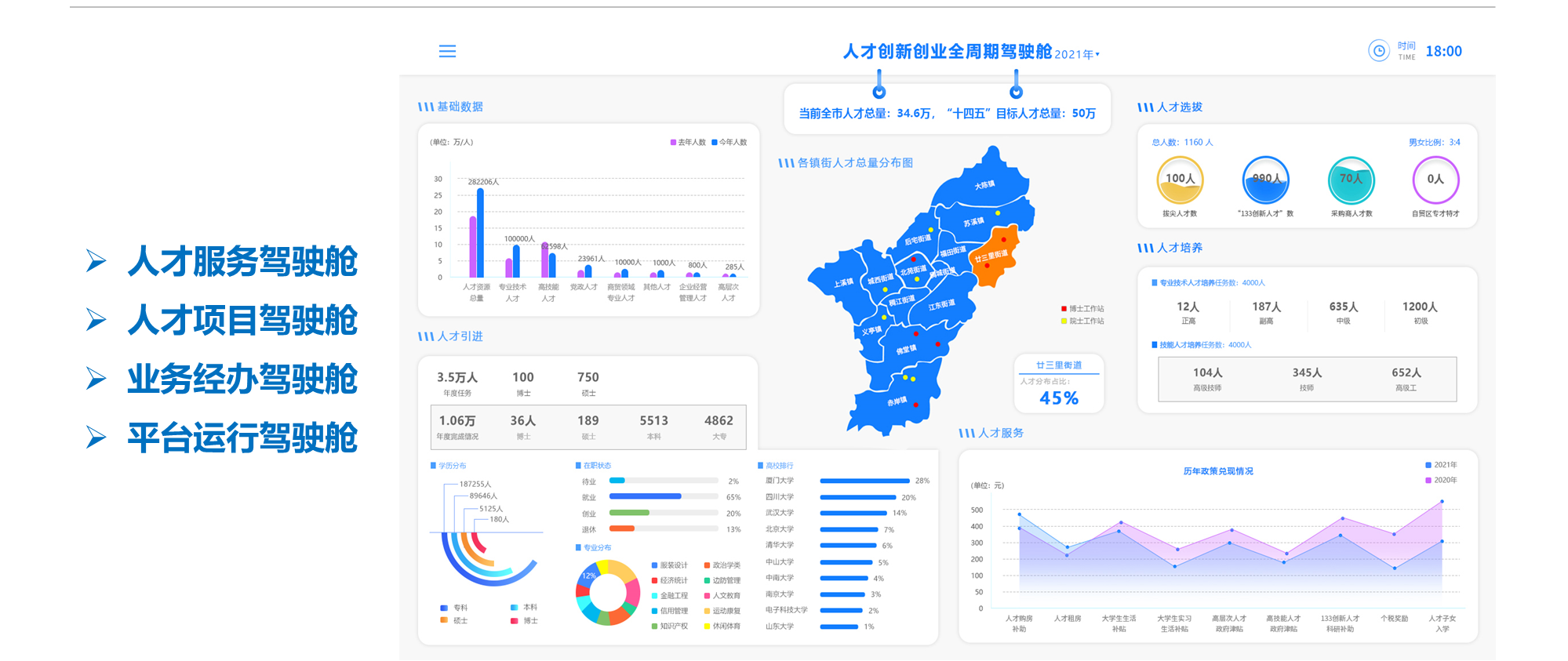
Task: Hide the 博士工作站 map legend markers
Action: [1082, 309]
